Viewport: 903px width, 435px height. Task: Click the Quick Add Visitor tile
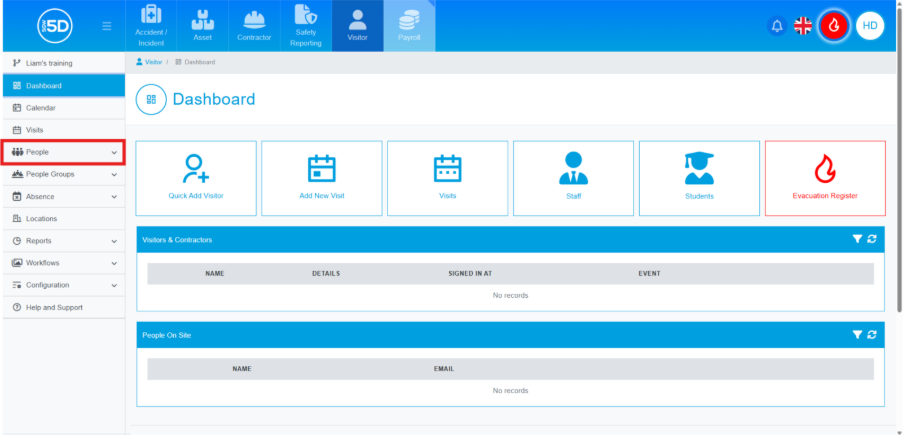[x=196, y=178]
